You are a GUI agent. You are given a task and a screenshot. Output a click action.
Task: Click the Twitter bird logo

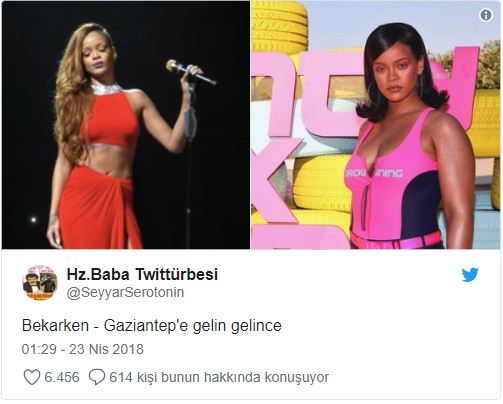(470, 275)
